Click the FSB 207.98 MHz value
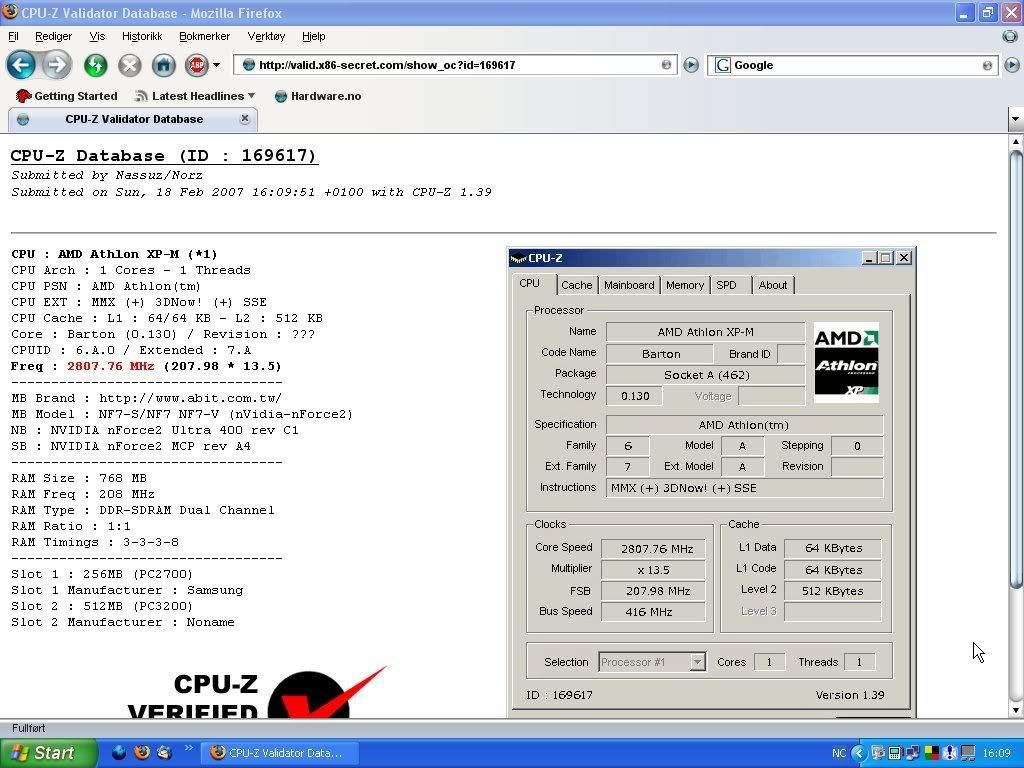Image resolution: width=1024 pixels, height=768 pixels. [x=653, y=591]
